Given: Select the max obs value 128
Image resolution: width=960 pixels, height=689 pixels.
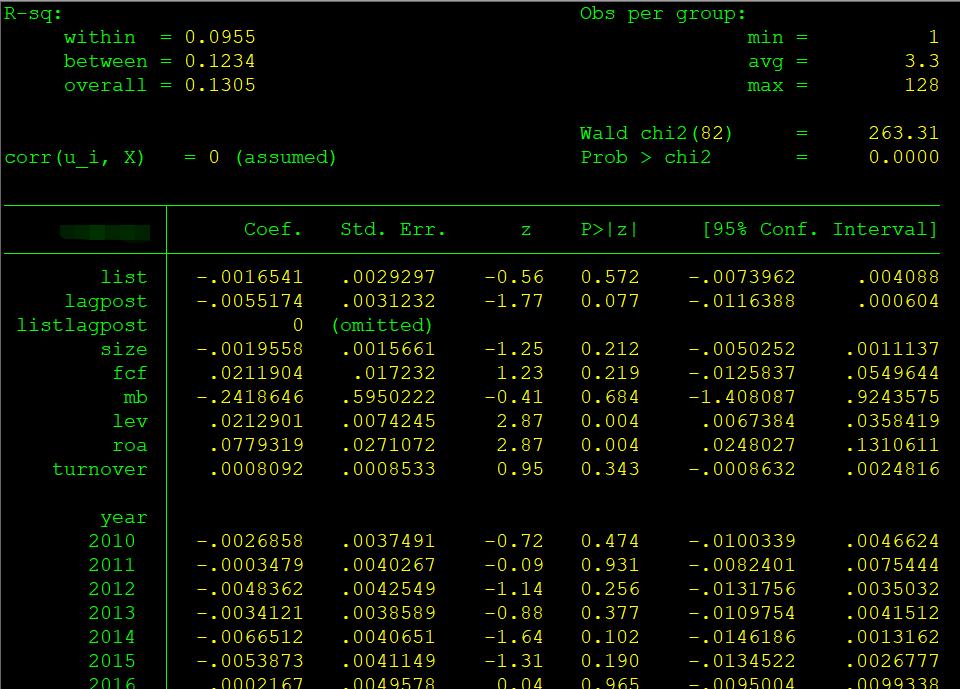Looking at the screenshot, I should point(921,85).
